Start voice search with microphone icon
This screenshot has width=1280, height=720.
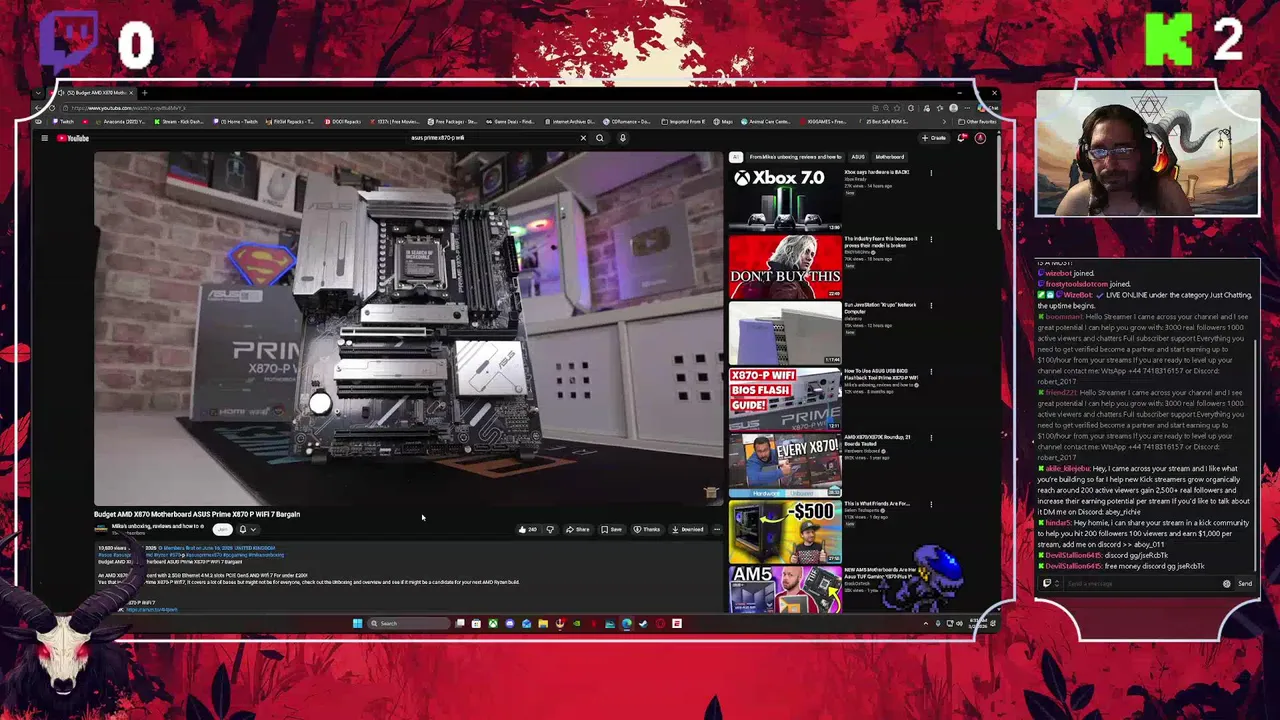pyautogui.click(x=622, y=138)
